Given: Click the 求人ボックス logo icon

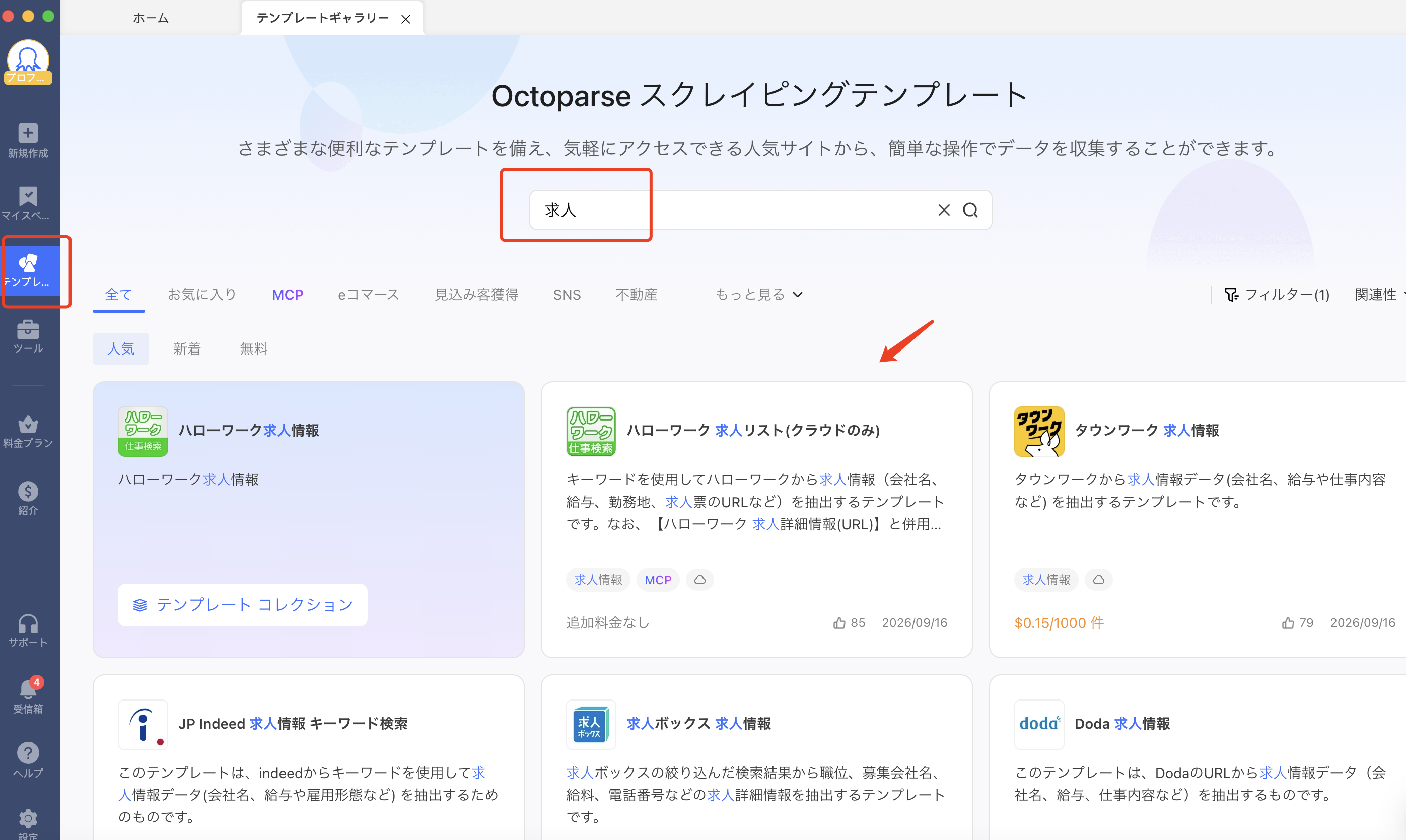Looking at the screenshot, I should pos(591,725).
